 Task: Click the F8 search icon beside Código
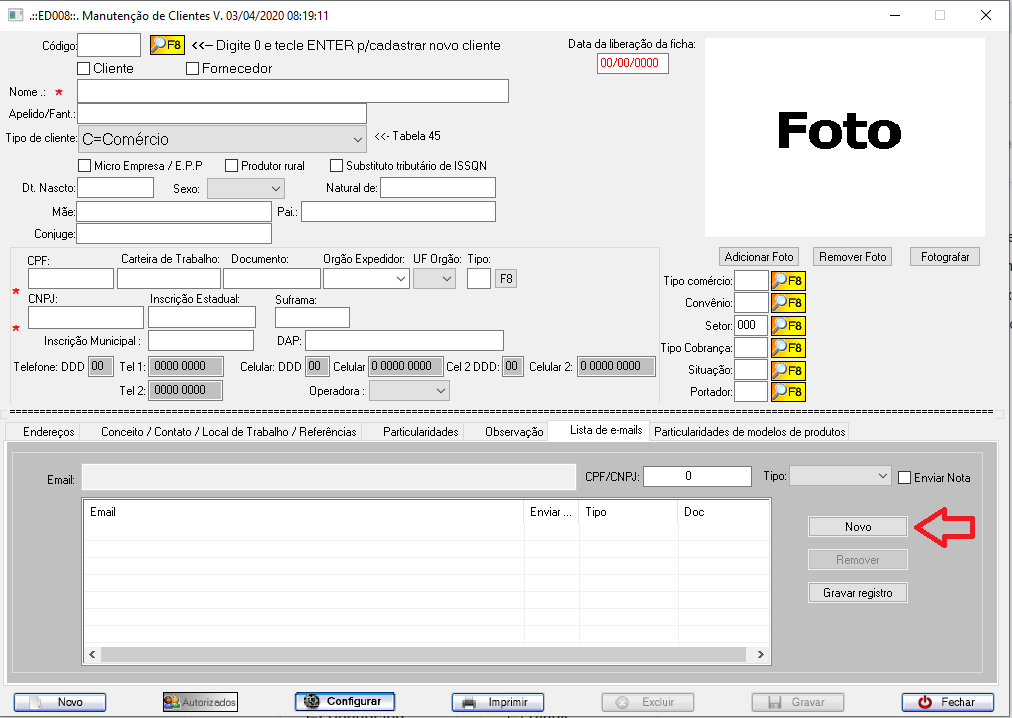(166, 45)
